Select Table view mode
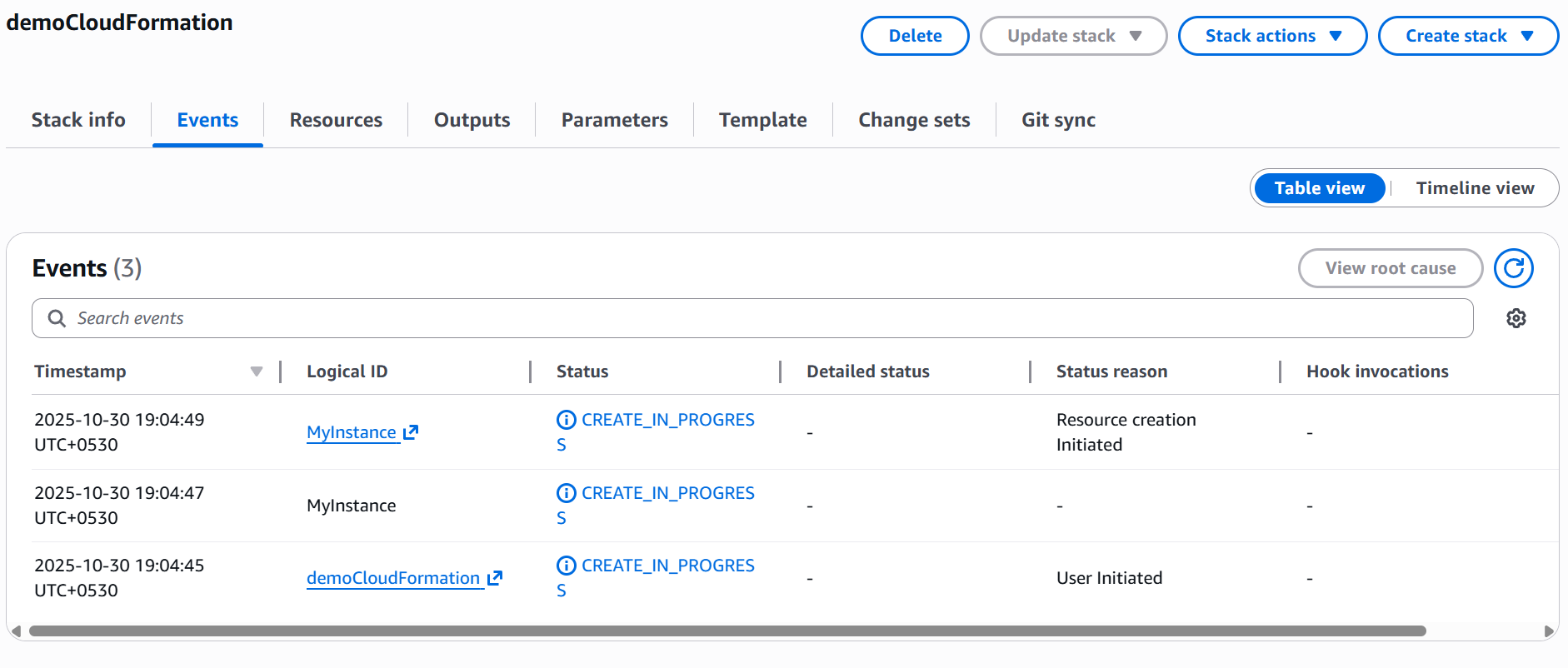This screenshot has height=668, width=1568. (x=1319, y=188)
